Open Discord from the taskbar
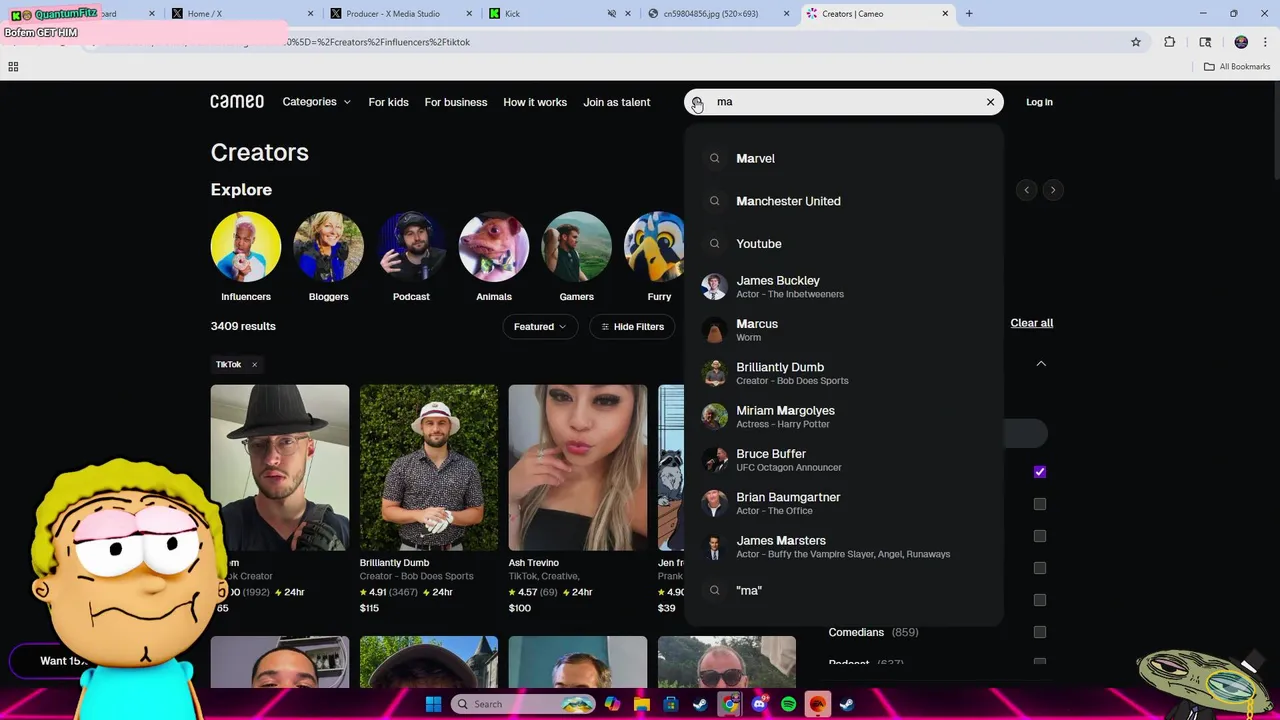1280x720 pixels. pos(759,704)
